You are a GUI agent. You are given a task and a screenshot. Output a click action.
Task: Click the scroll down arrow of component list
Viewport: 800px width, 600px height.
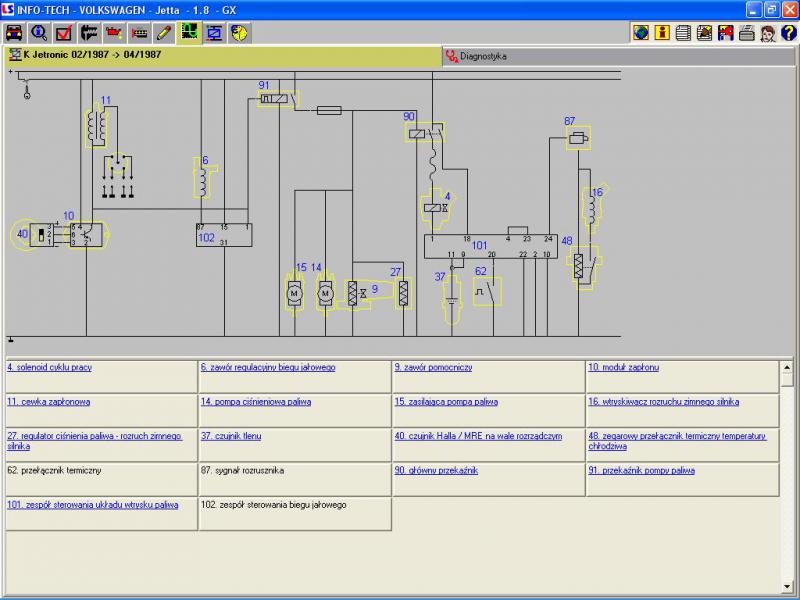(787, 587)
